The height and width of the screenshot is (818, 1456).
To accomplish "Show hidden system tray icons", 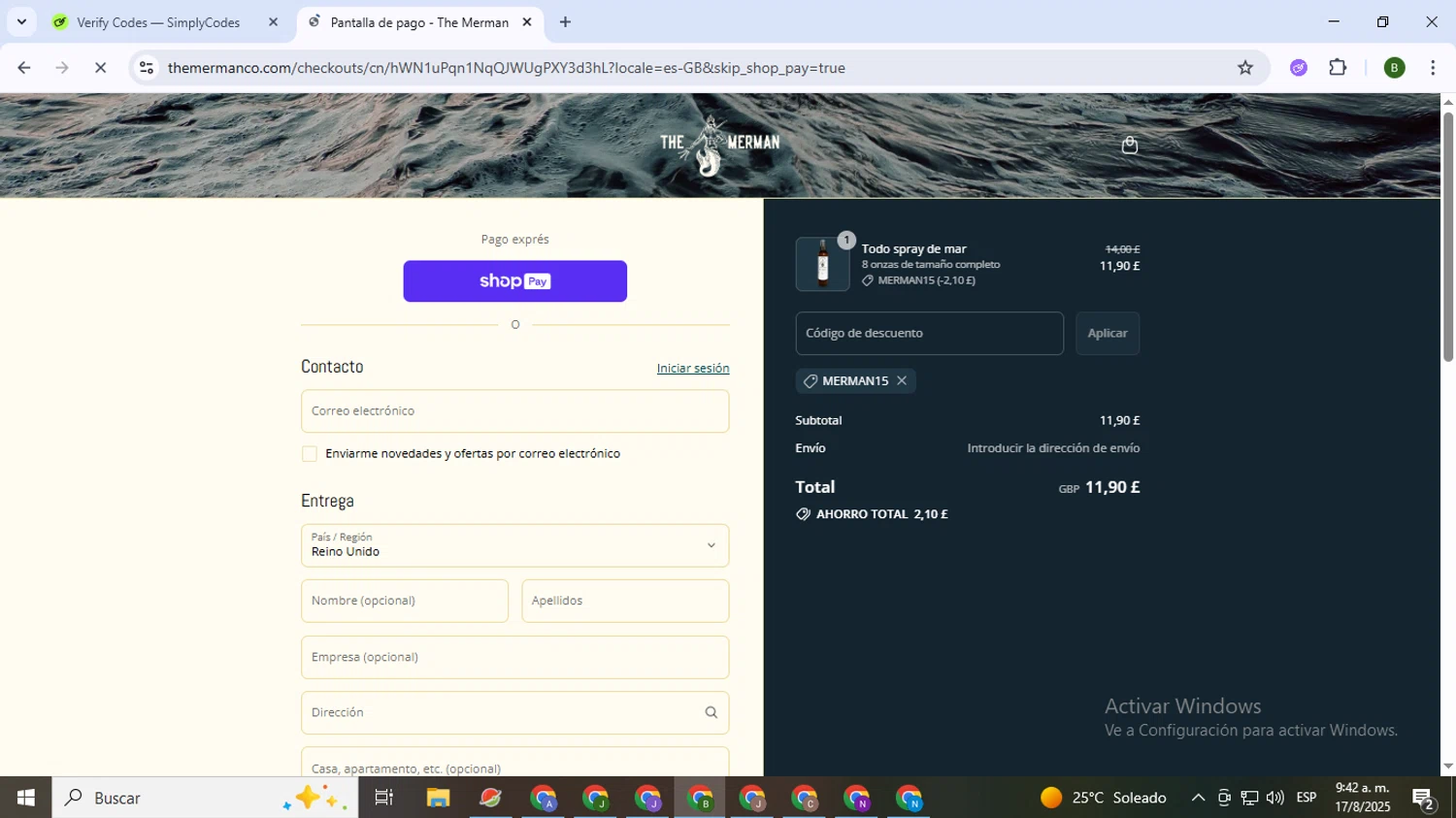I will tap(1198, 798).
